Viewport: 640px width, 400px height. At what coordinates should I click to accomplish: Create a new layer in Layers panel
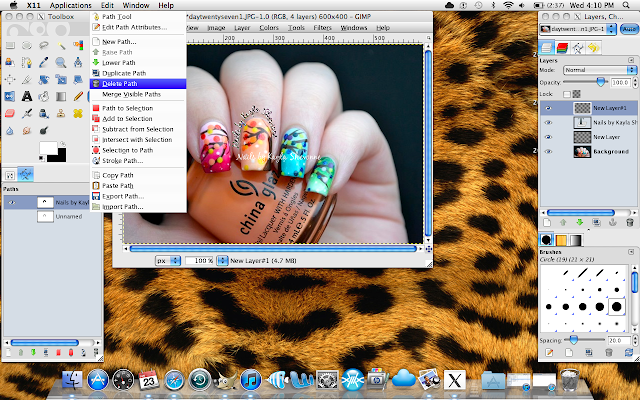[x=547, y=222]
